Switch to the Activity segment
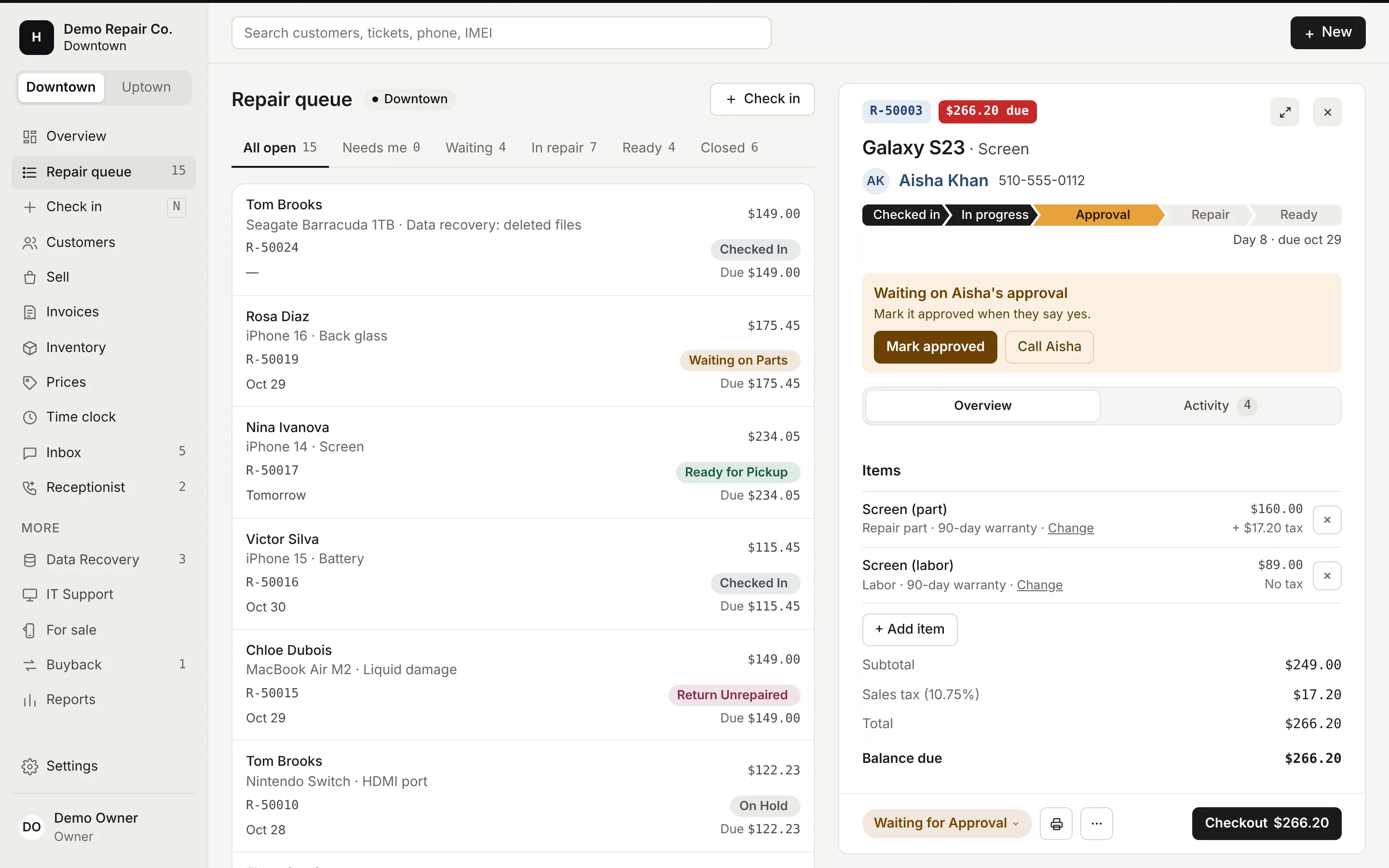 pyautogui.click(x=1220, y=406)
